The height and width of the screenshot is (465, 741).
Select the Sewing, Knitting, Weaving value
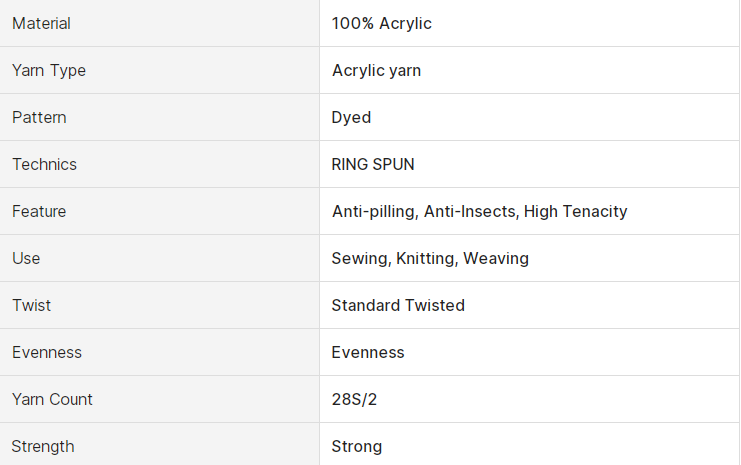pyautogui.click(x=430, y=258)
